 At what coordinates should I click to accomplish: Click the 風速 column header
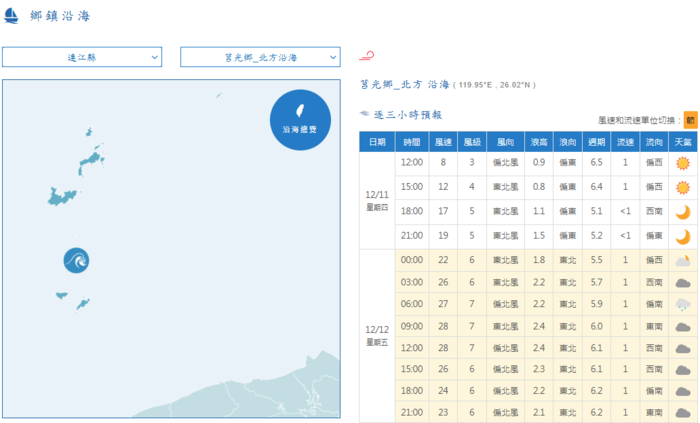[444, 143]
